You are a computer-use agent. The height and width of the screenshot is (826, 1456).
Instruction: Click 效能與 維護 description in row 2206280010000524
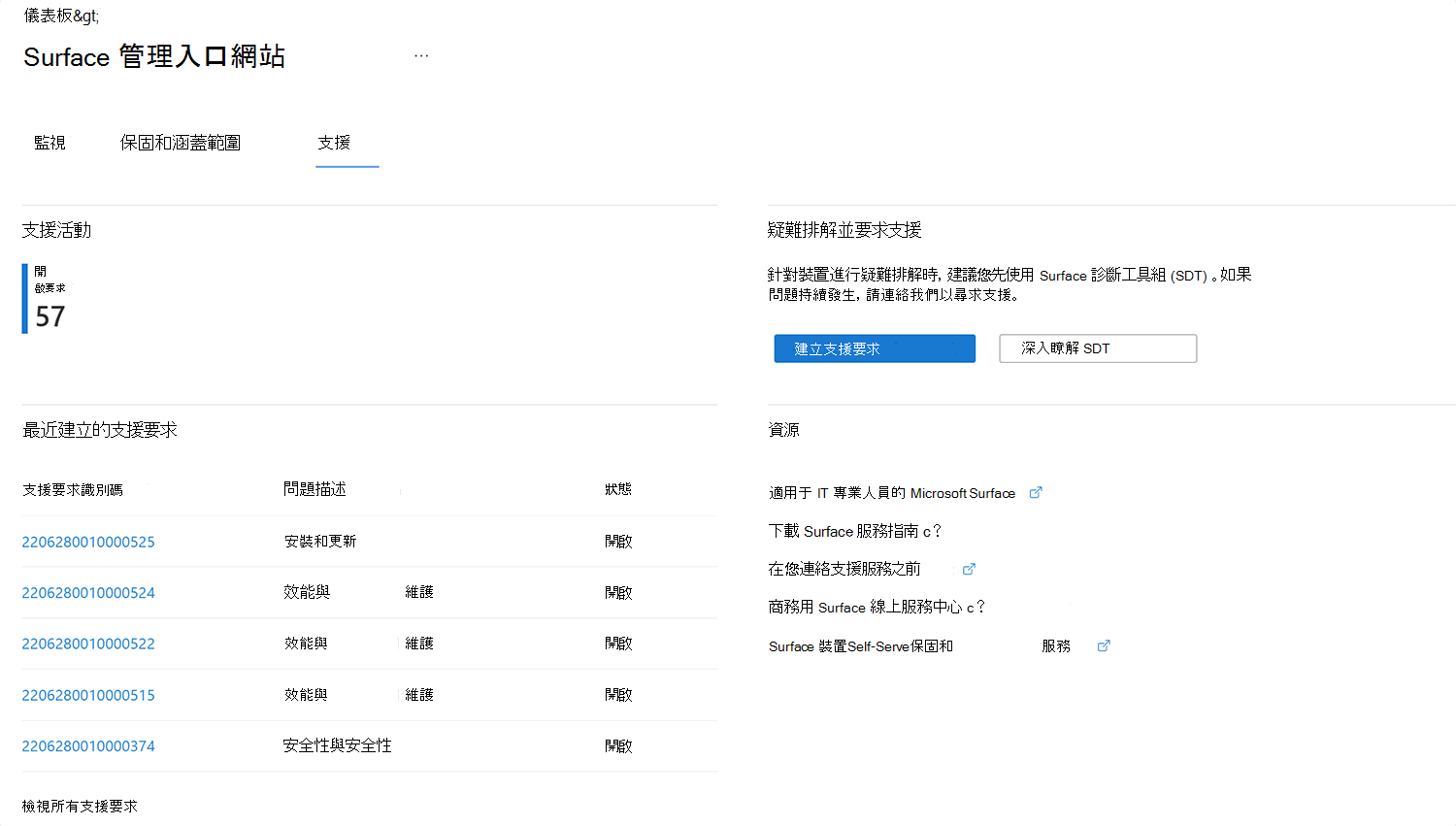pos(358,592)
